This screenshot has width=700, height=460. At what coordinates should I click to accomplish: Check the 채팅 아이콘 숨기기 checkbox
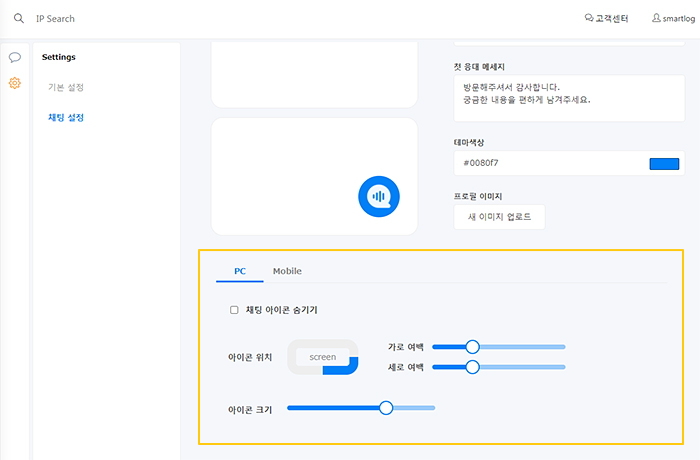tap(234, 310)
